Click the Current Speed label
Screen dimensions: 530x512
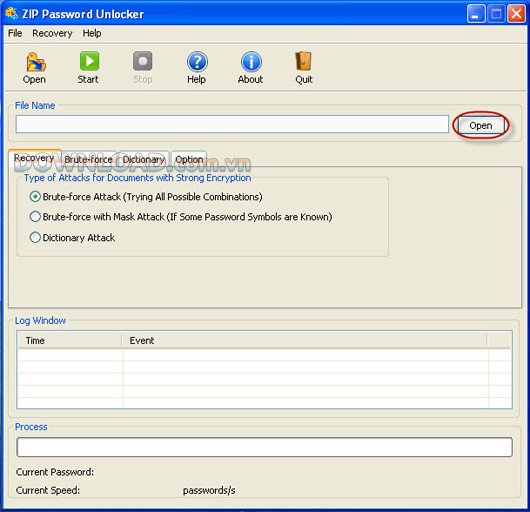(x=48, y=490)
